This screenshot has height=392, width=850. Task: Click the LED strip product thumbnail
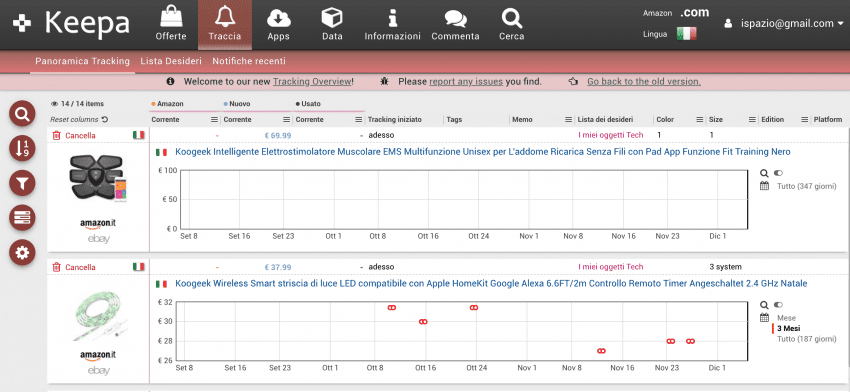[x=101, y=317]
